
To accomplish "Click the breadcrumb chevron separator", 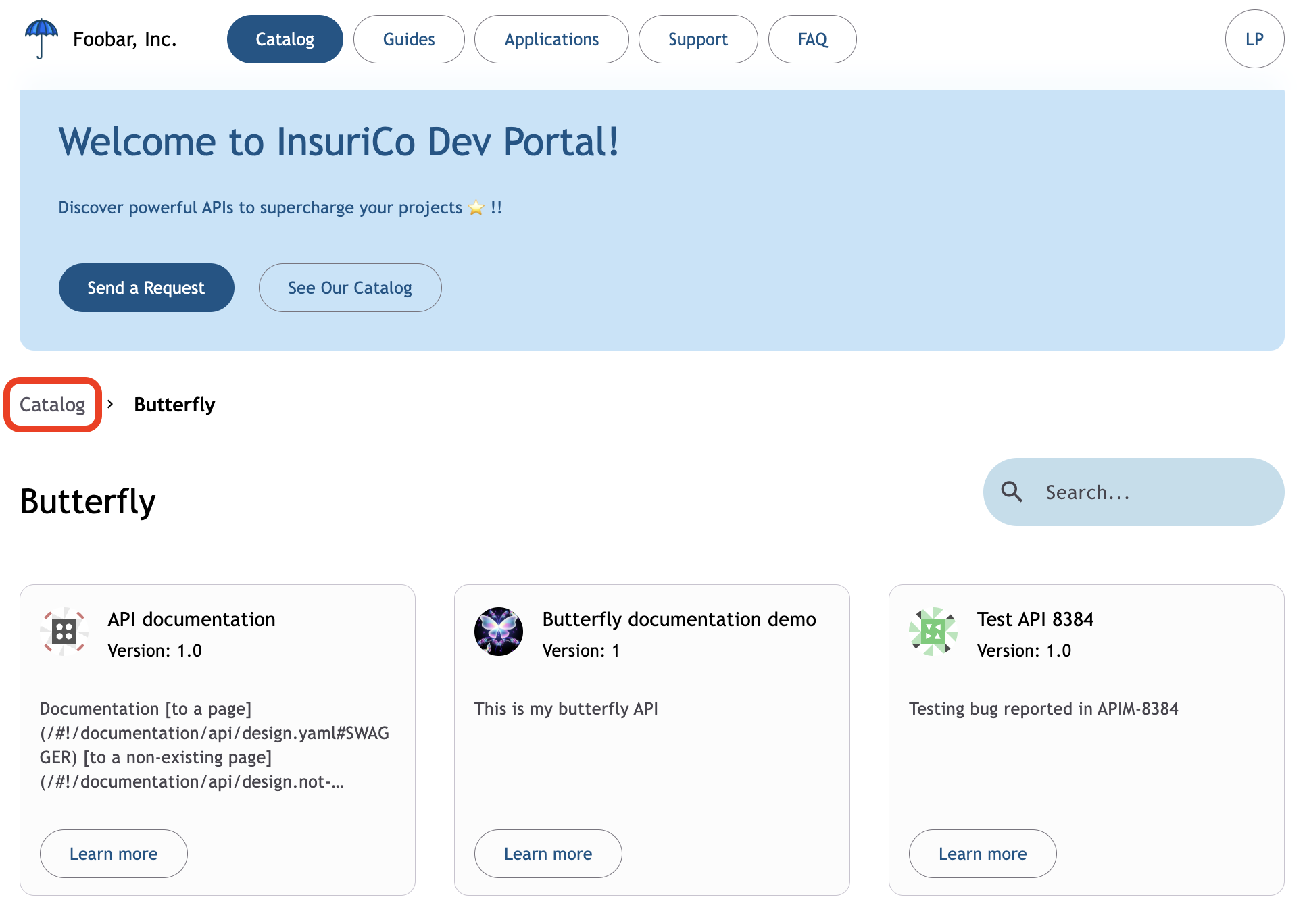I will coord(110,404).
